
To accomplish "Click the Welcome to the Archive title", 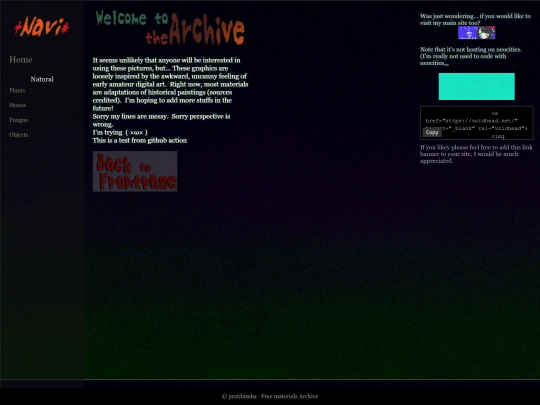I will pos(170,29).
